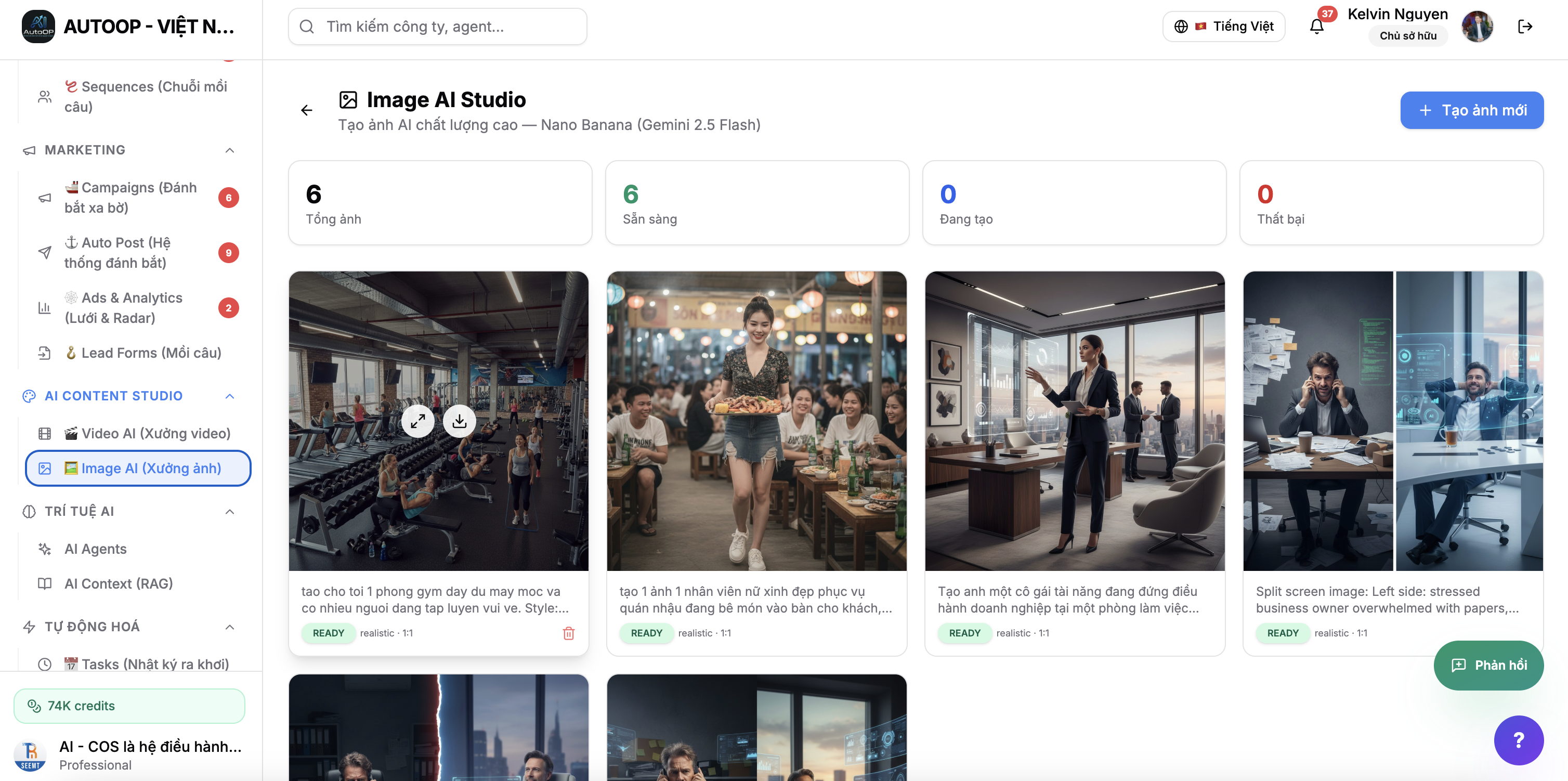Click the Tạo ảnh mới button
Viewport: 1568px width, 781px height.
(1471, 110)
